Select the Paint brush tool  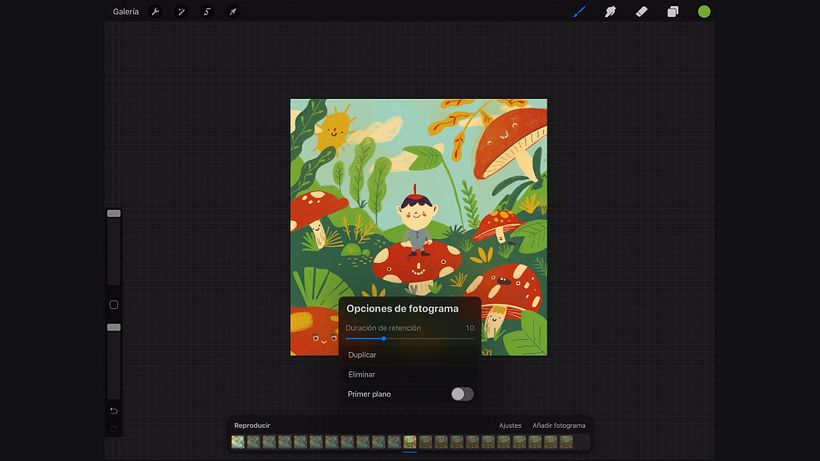tap(579, 11)
